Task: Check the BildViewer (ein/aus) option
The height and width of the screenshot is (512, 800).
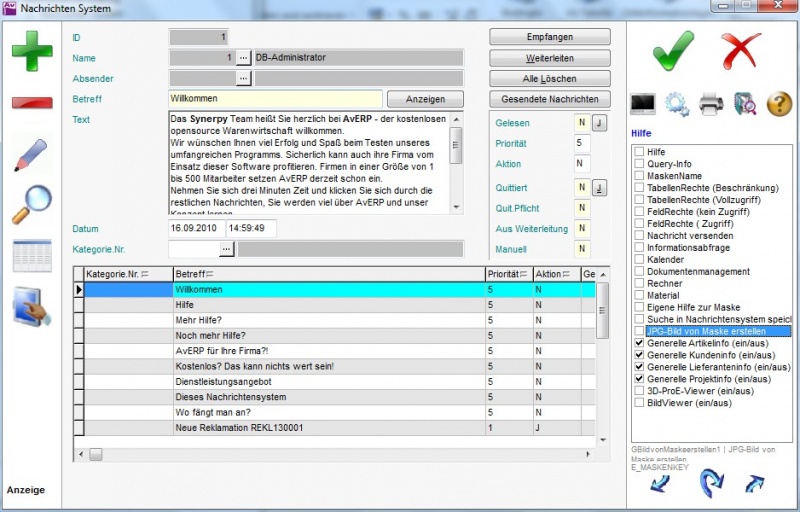Action: [x=638, y=403]
